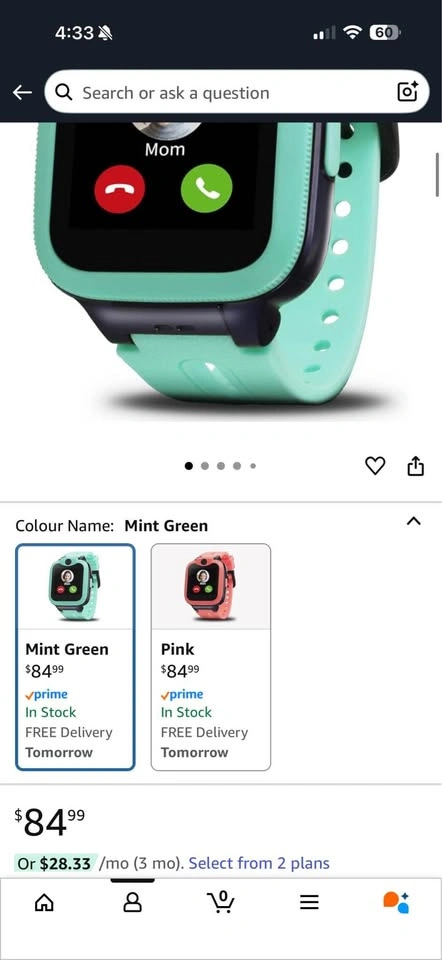Collapse the Colour Name section chevron
This screenshot has height=960, width=442.
[414, 521]
